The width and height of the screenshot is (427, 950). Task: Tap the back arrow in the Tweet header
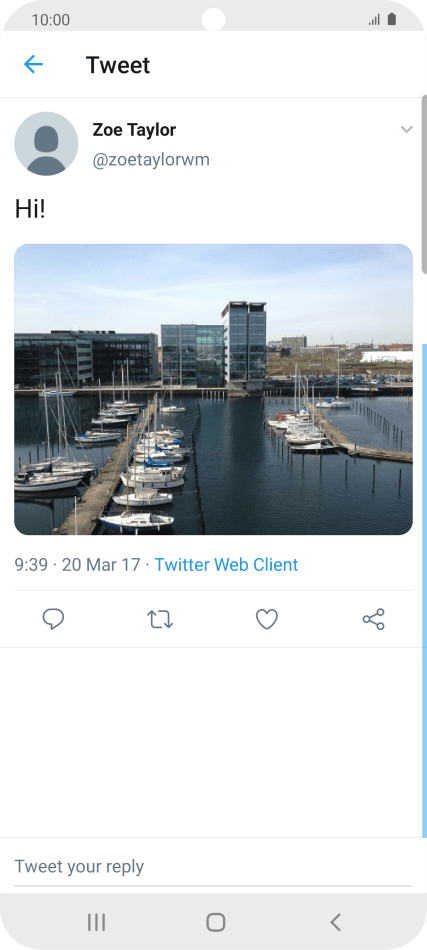pyautogui.click(x=33, y=64)
